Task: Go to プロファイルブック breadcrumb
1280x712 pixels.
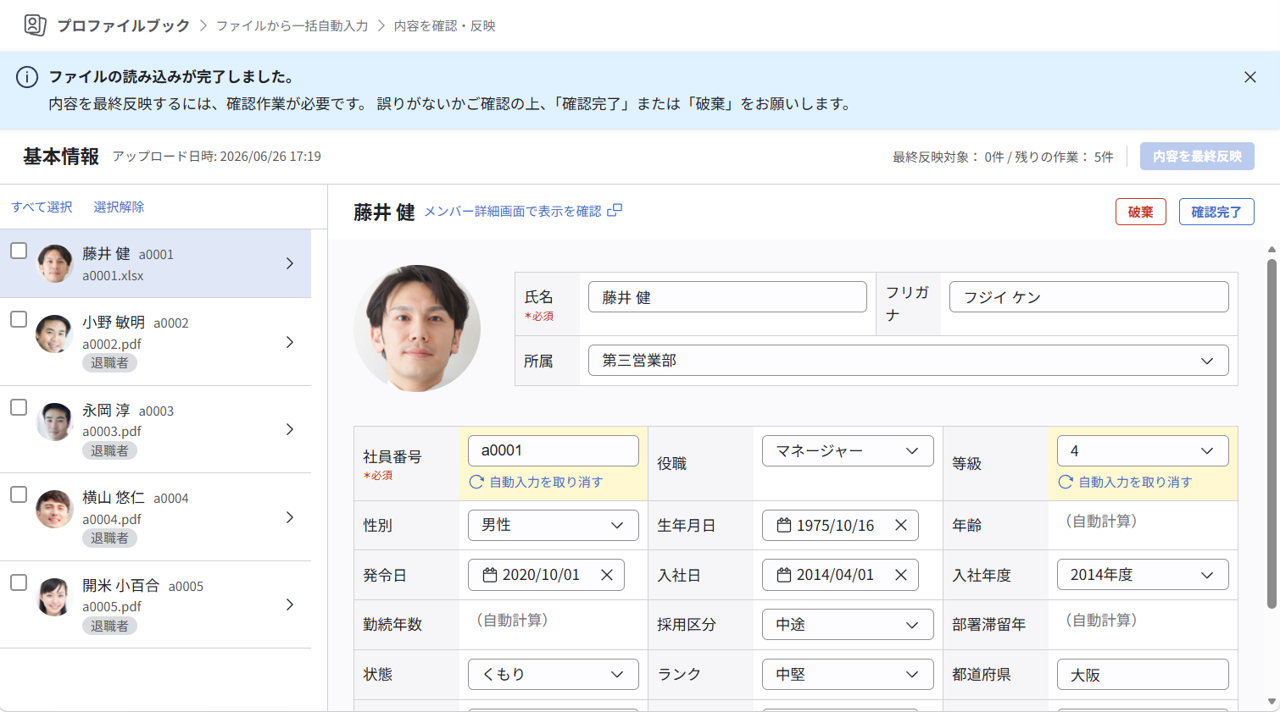Action: click(x=123, y=26)
